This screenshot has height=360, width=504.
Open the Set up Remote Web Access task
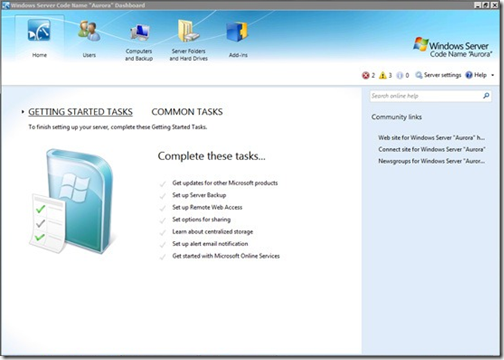click(207, 207)
